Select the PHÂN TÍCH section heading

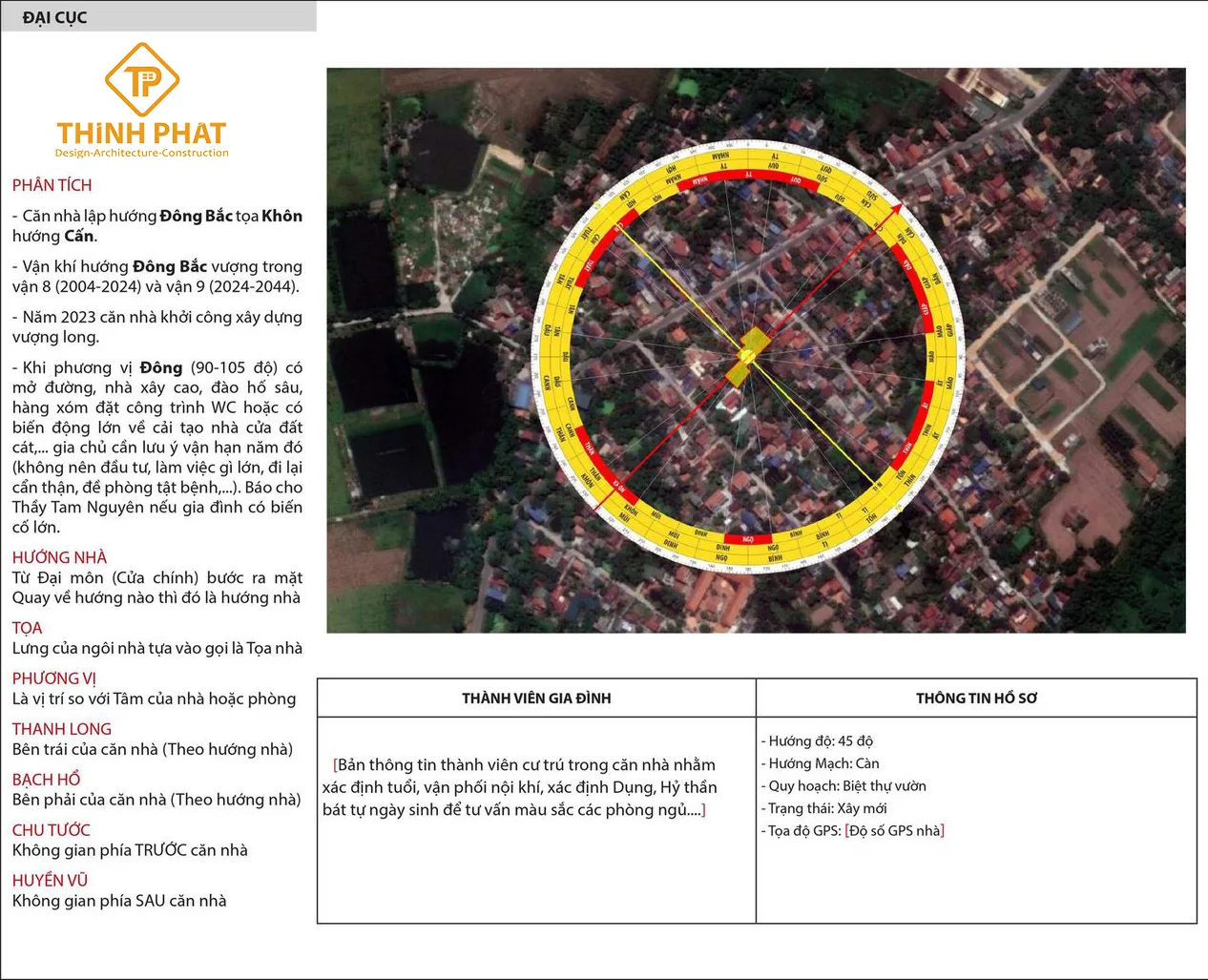click(52, 185)
